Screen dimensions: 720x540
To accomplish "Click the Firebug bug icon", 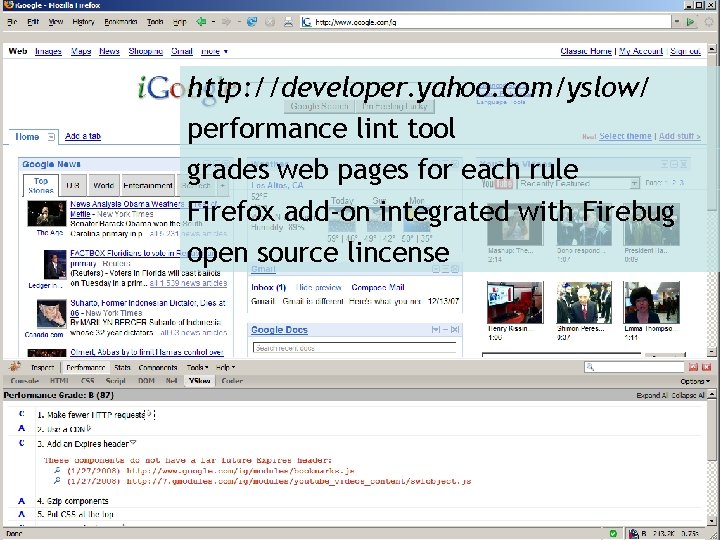I will pyautogui.click(x=15, y=366).
